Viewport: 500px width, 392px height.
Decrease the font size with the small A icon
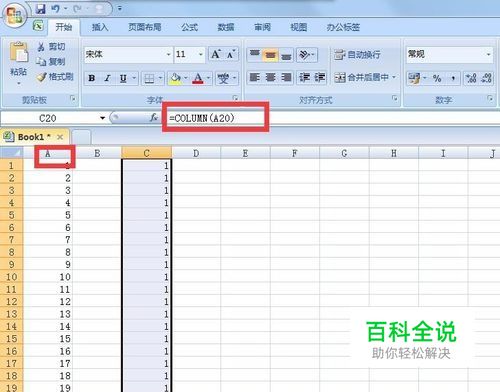coord(231,54)
